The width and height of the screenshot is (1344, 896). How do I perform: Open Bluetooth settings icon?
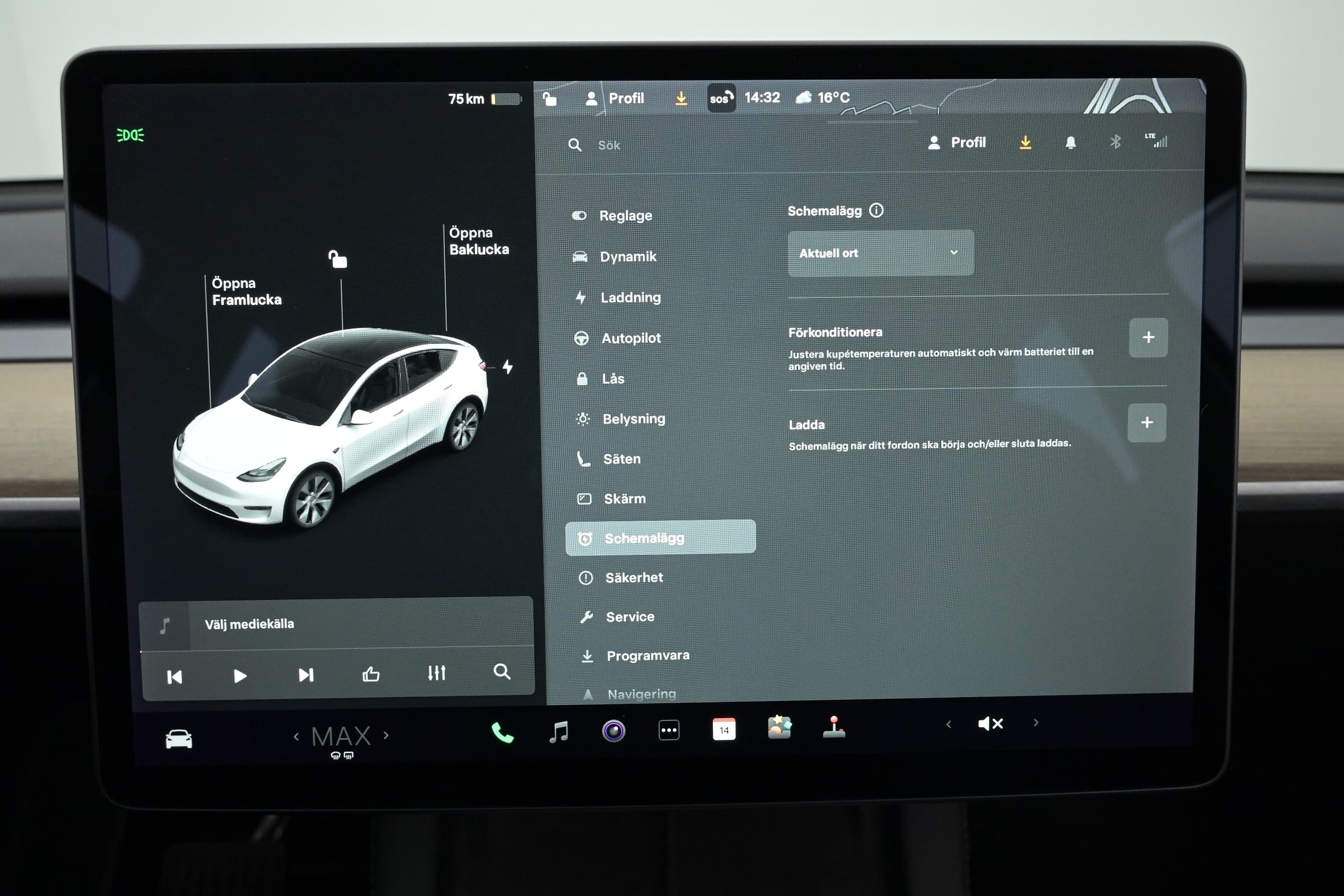[x=1115, y=142]
